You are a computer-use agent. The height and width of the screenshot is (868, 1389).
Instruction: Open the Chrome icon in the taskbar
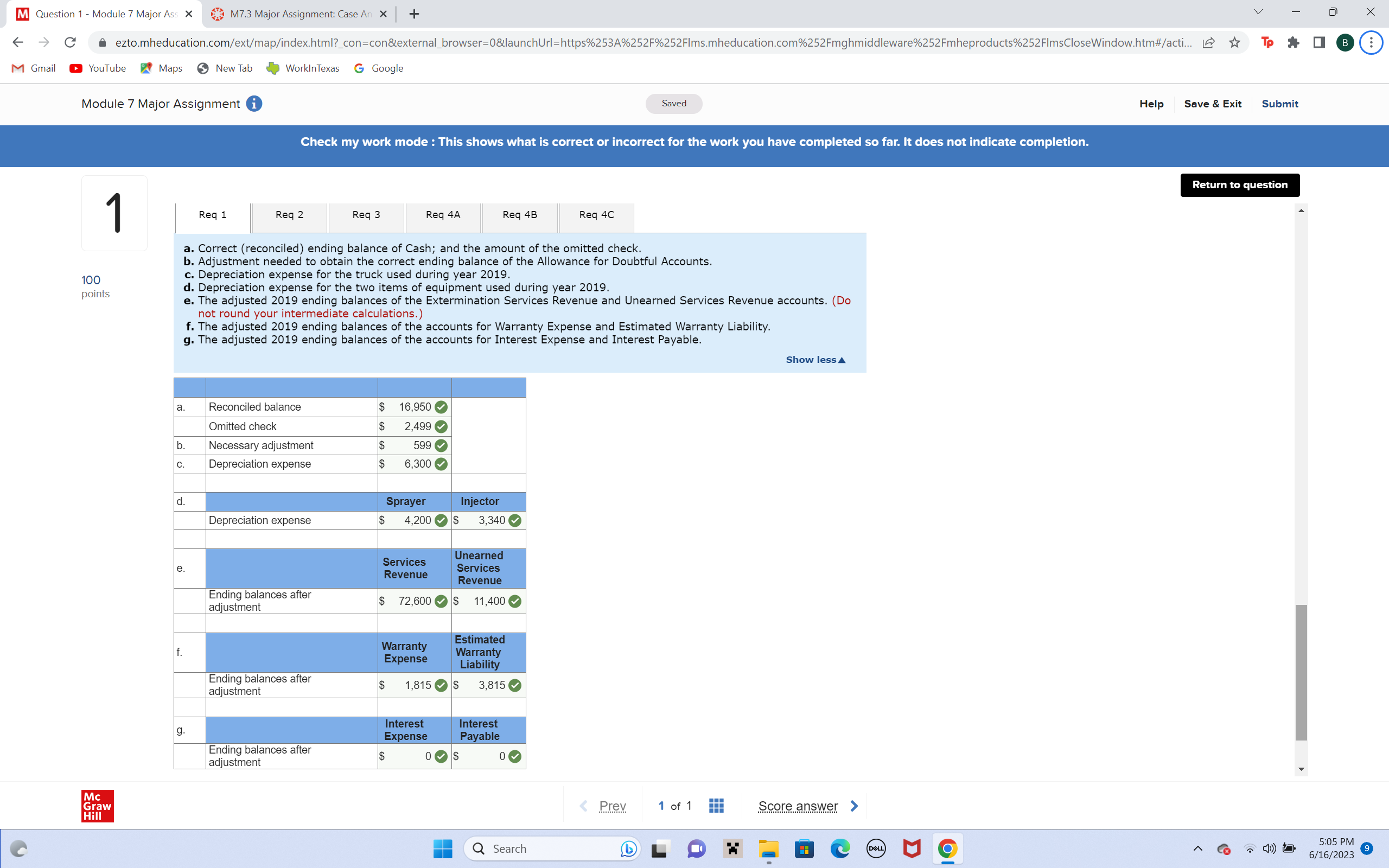click(x=948, y=848)
